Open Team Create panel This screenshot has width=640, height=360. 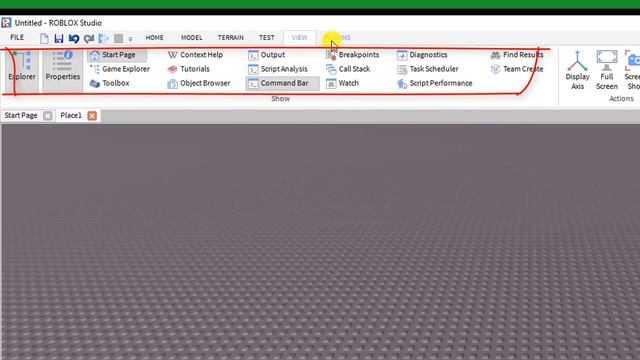[x=517, y=69]
